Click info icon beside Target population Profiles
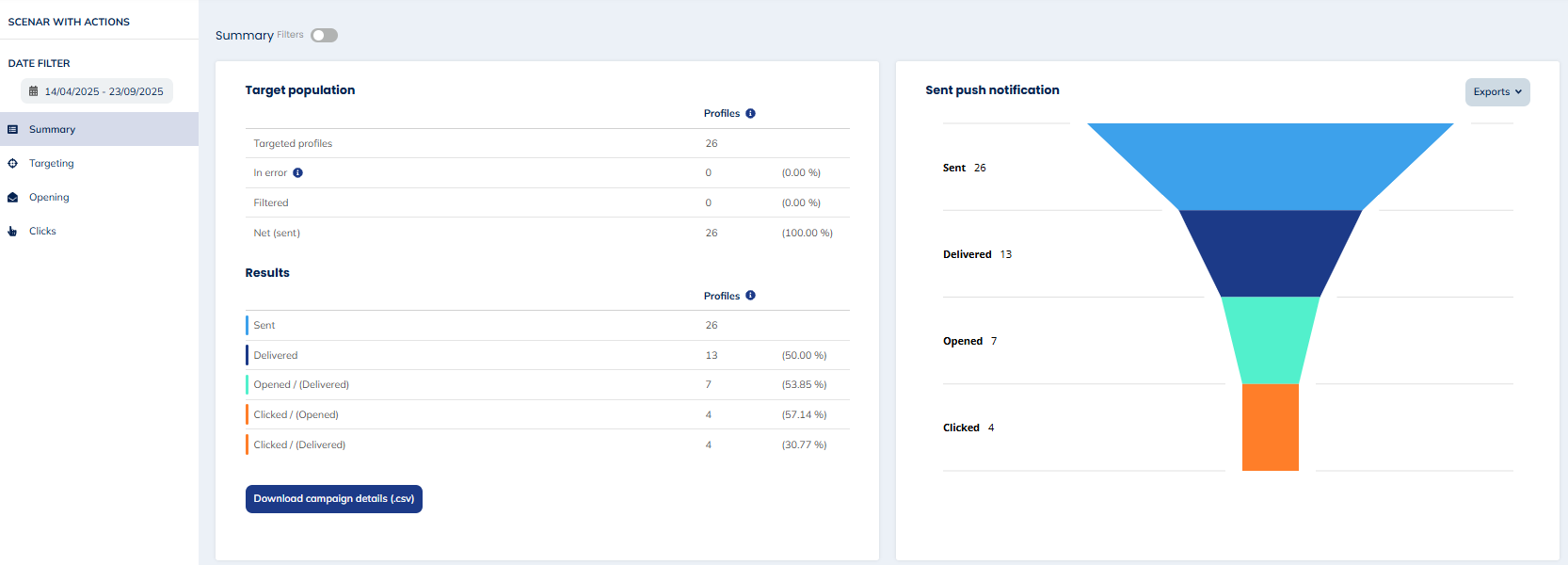 750,113
